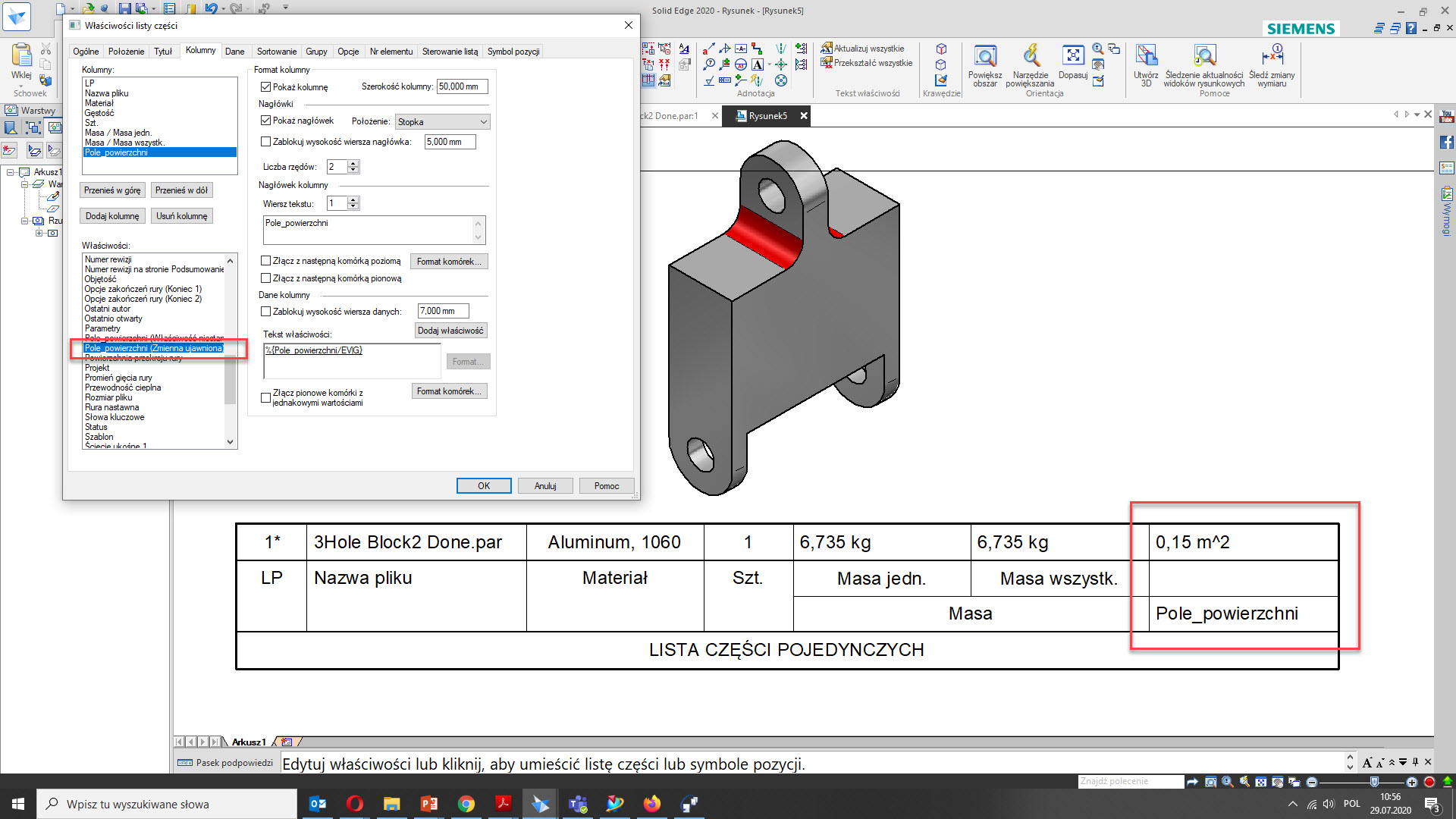Image resolution: width=1456 pixels, height=819 pixels.
Task: Enable Zablokuj wysokość wiersza danych
Action: click(266, 312)
